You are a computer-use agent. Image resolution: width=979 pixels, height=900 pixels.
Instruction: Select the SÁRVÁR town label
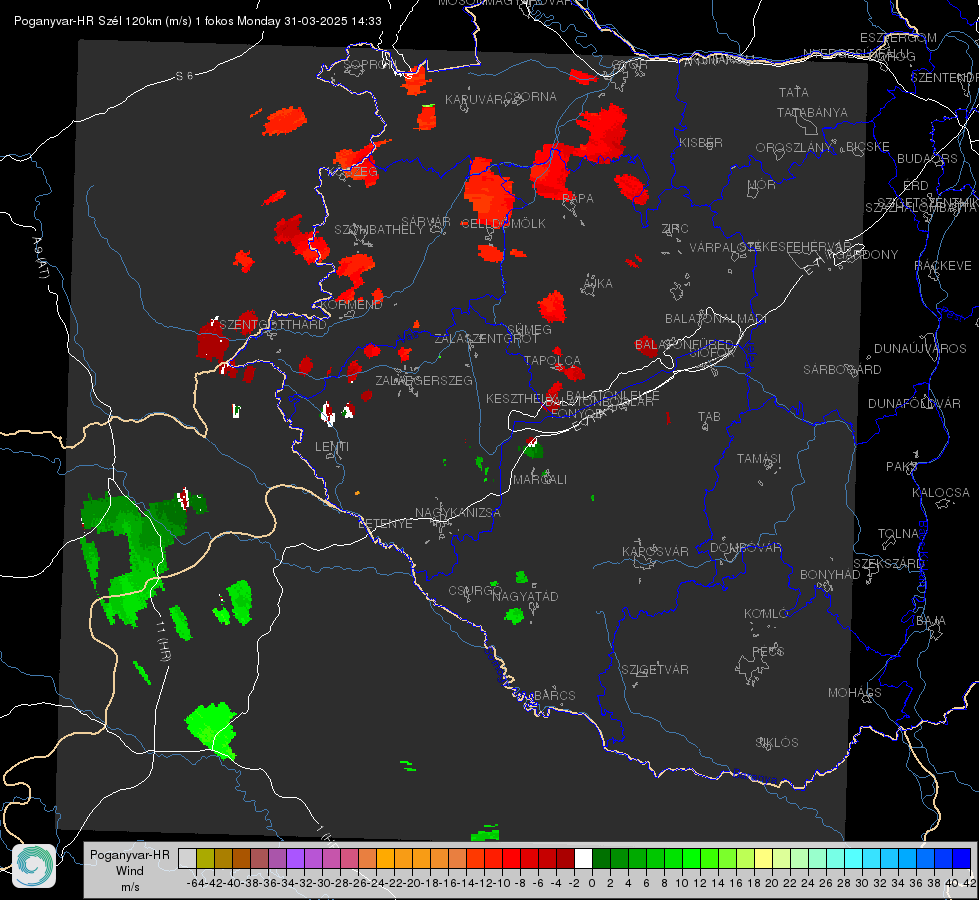point(426,222)
